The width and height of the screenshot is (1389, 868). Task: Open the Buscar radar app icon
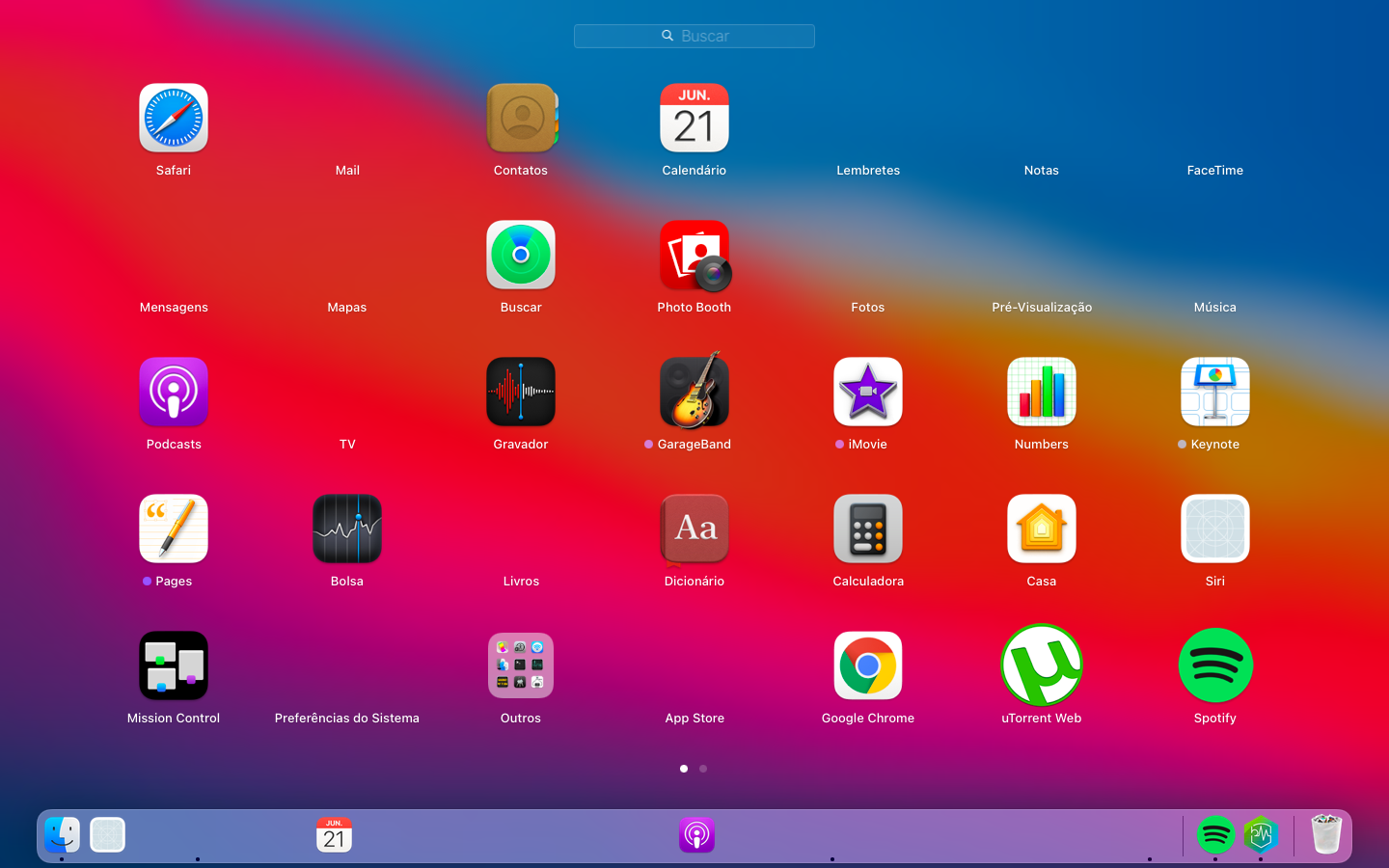[x=521, y=255]
